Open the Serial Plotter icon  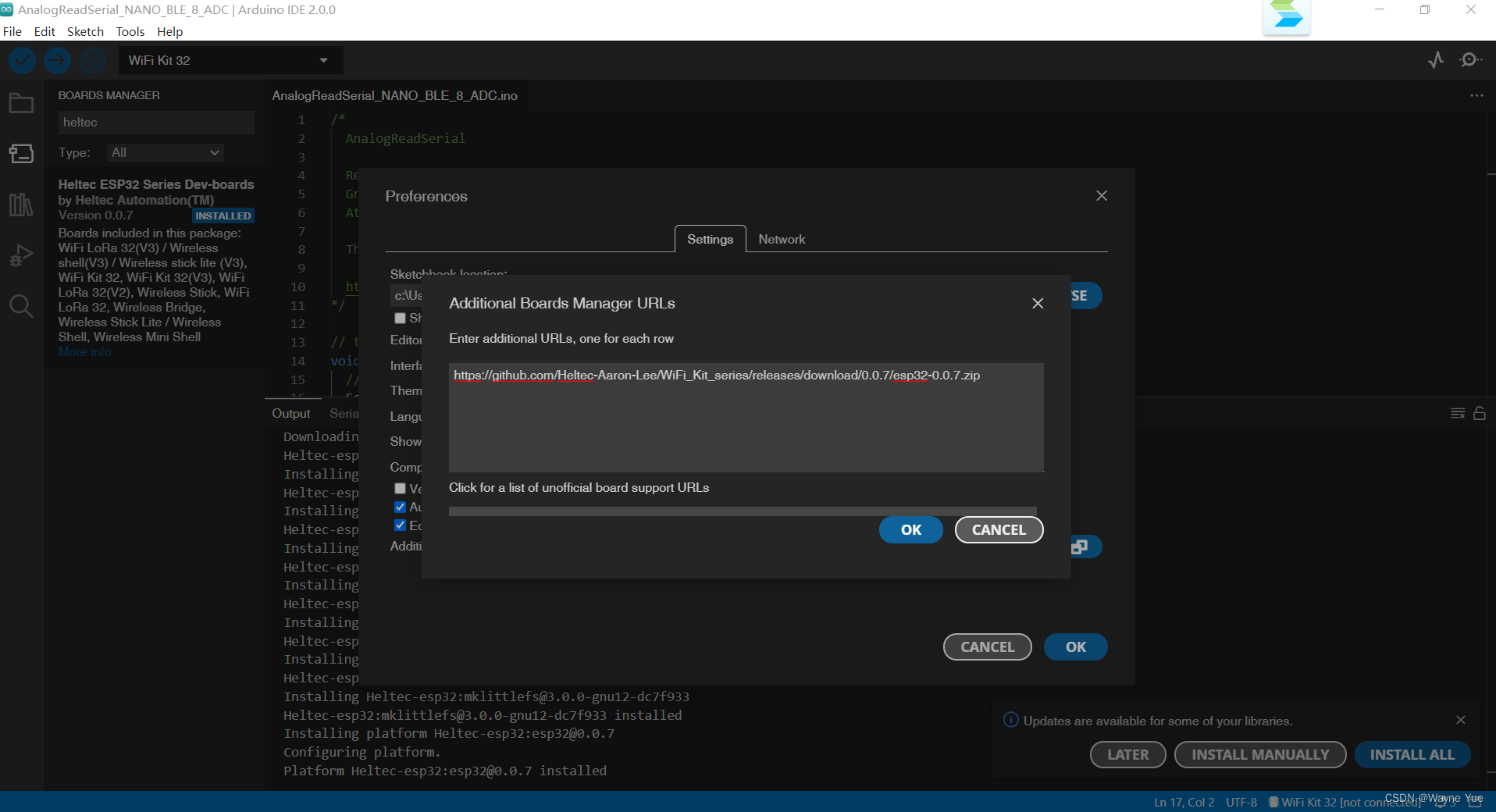[x=1436, y=59]
